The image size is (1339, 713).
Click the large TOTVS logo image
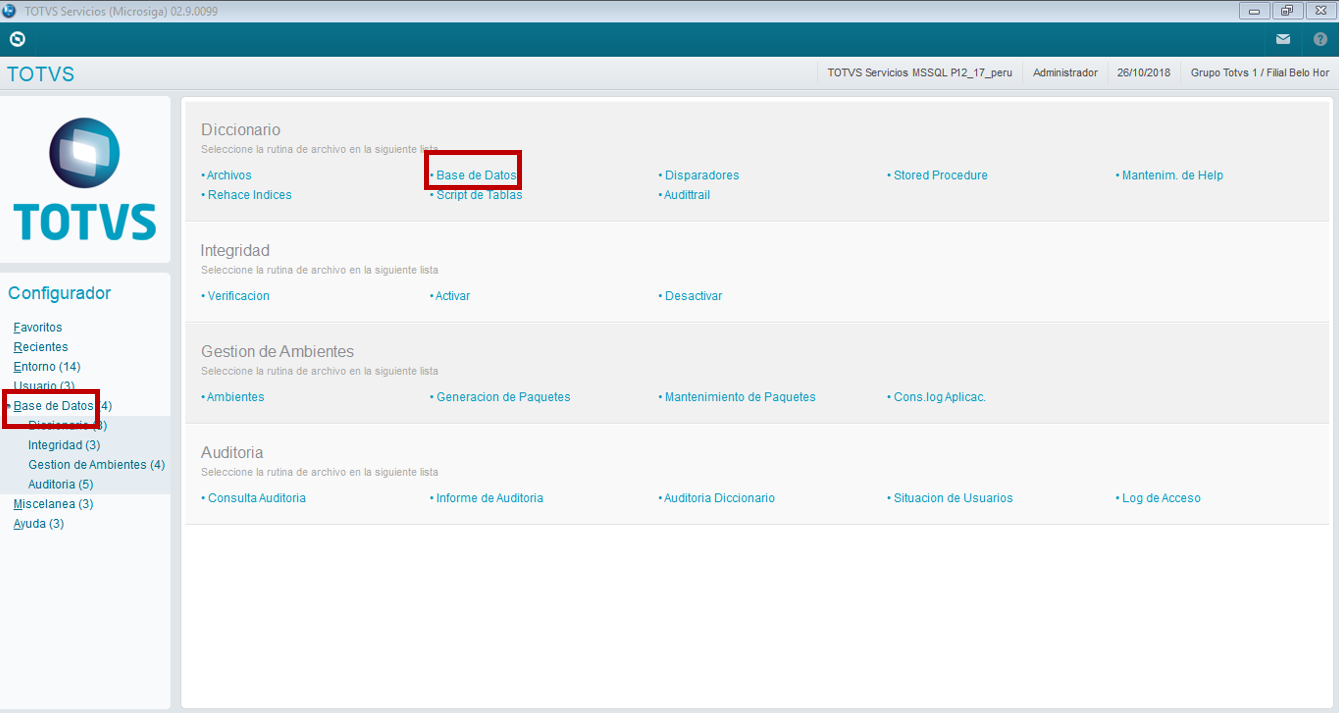click(85, 179)
